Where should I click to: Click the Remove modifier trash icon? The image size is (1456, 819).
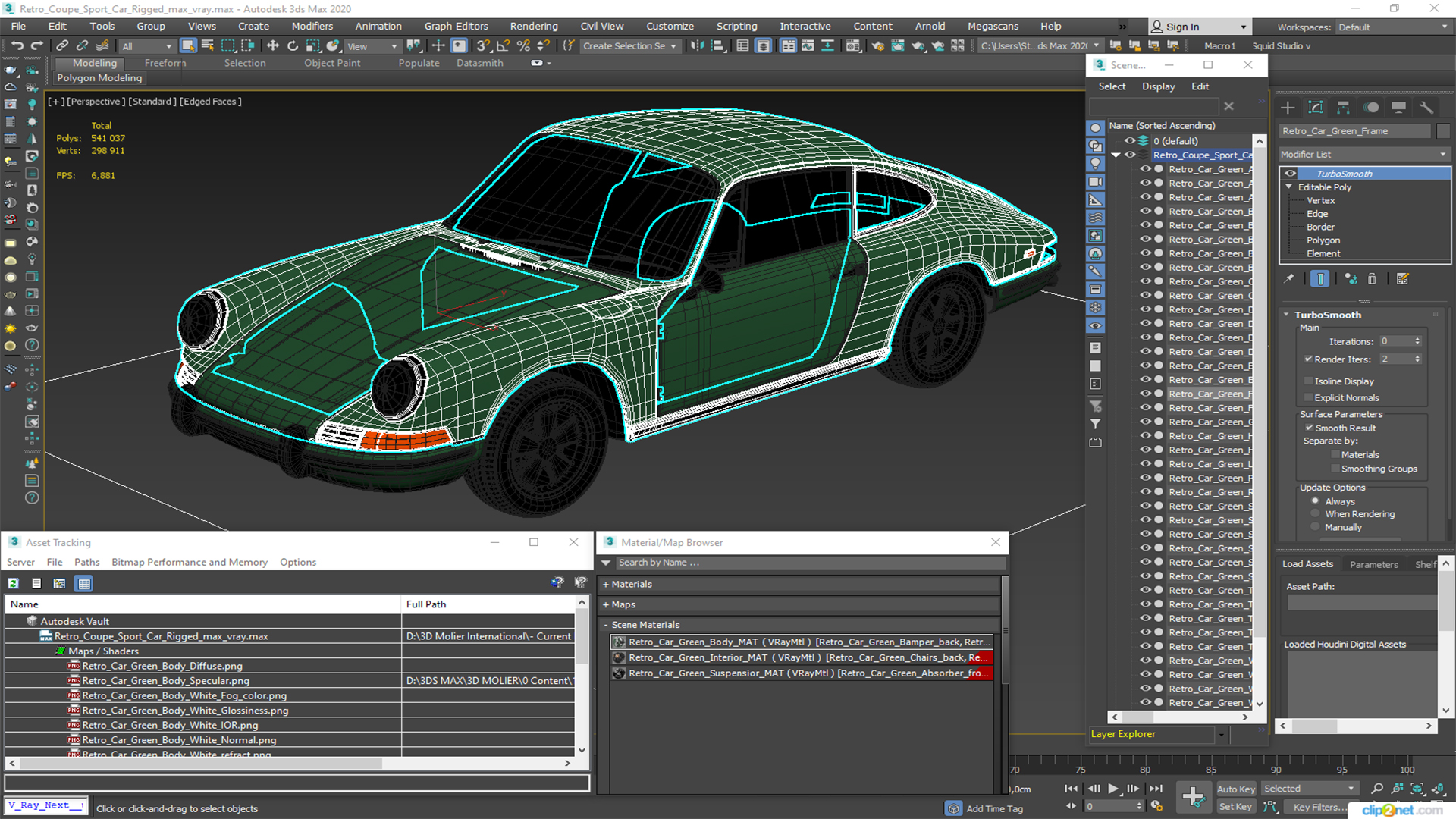pos(1372,279)
